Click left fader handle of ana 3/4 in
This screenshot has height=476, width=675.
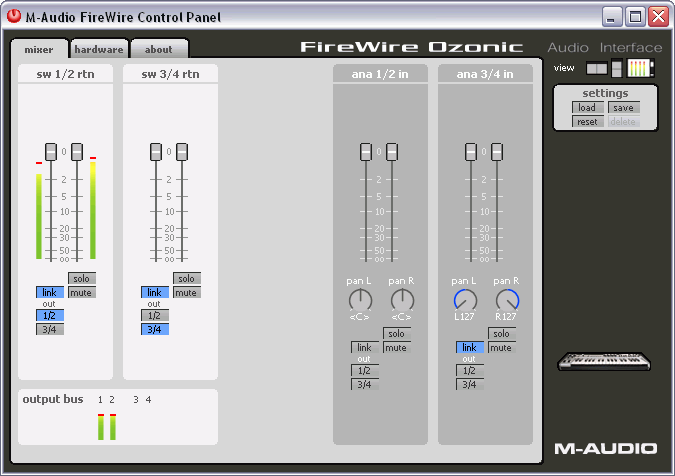click(471, 152)
